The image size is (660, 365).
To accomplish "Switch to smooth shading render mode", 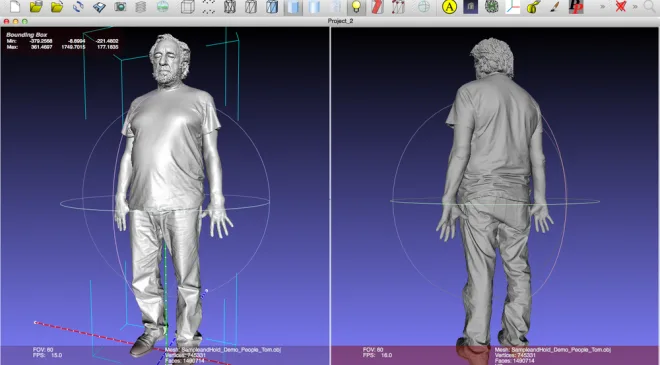I will click(314, 7).
